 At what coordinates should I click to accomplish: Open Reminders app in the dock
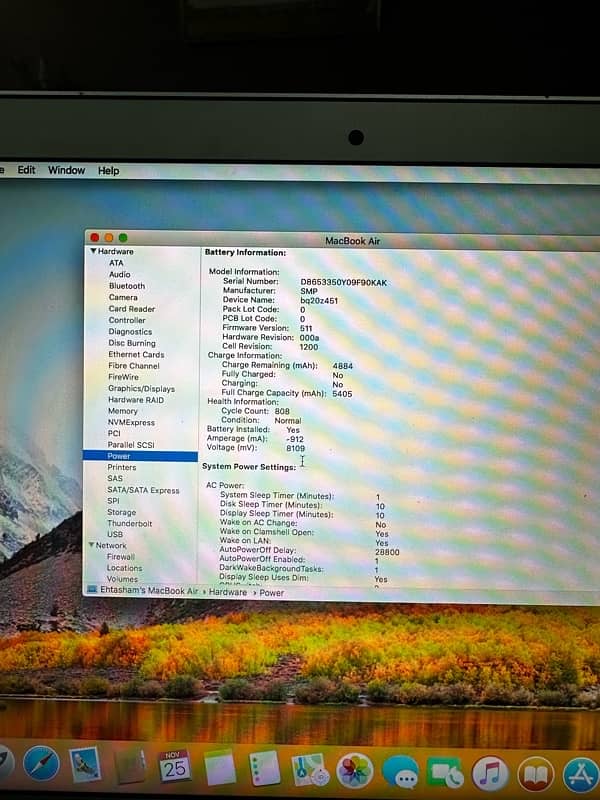(x=264, y=769)
